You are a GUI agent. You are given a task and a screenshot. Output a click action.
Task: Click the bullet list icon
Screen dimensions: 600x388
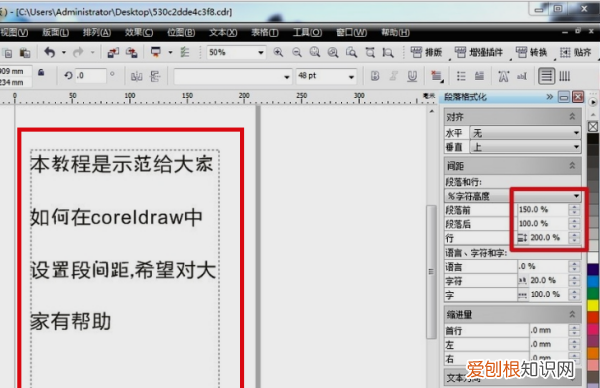pos(461,76)
